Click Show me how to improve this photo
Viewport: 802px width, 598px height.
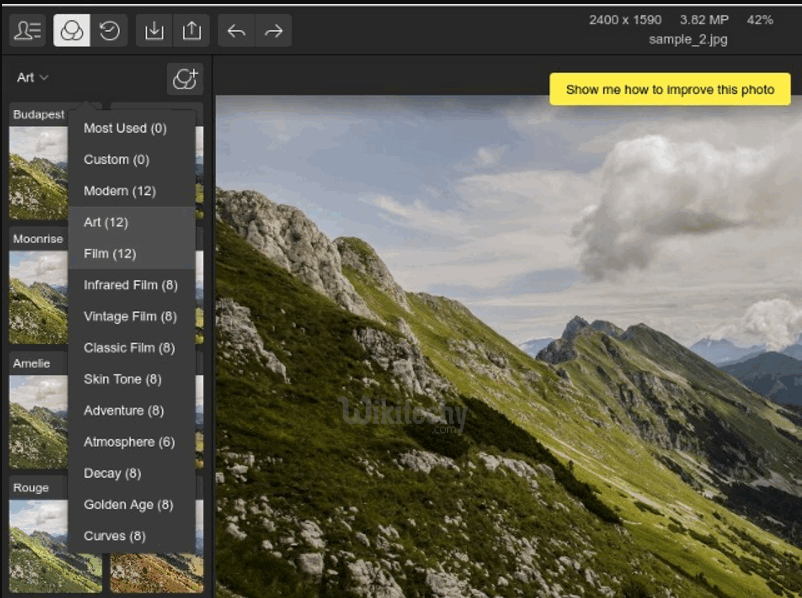pos(670,89)
